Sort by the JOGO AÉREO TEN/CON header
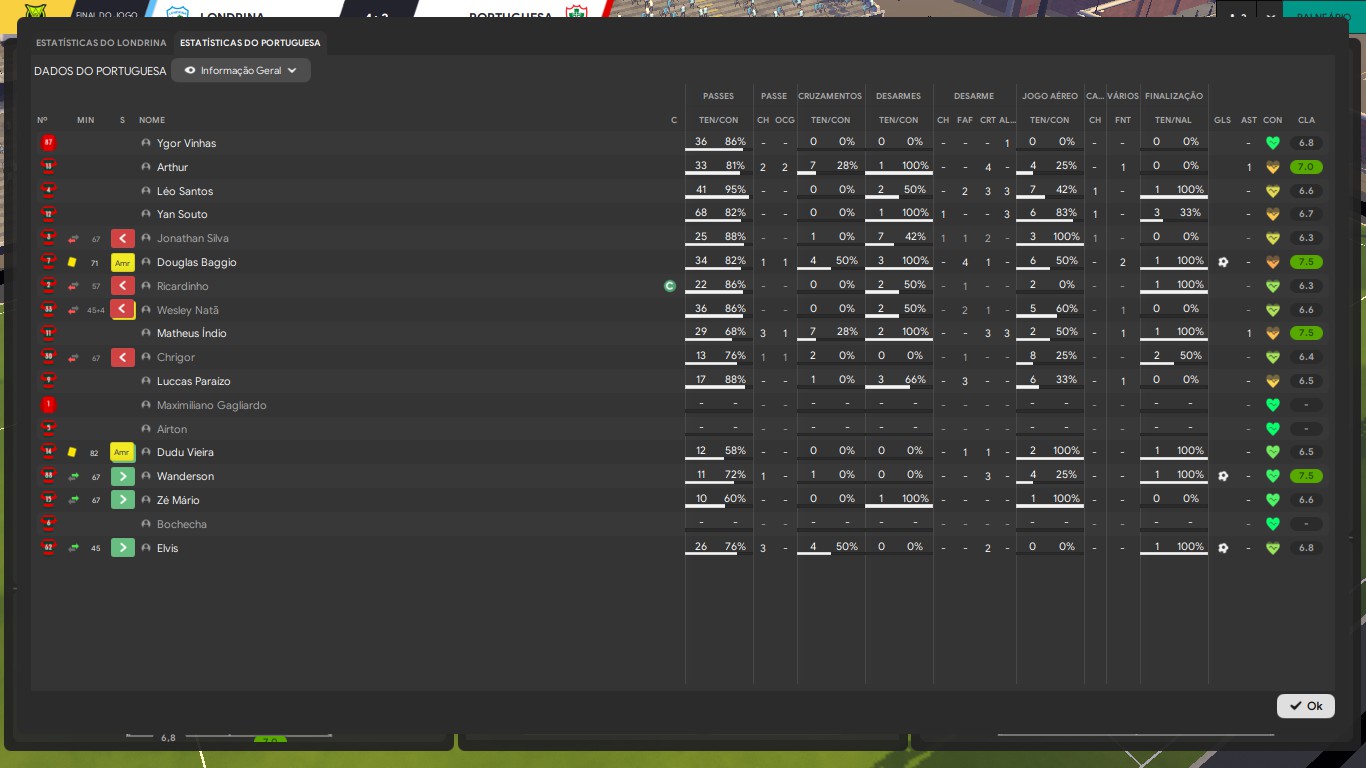Screen dimensions: 1366x768 1049,120
